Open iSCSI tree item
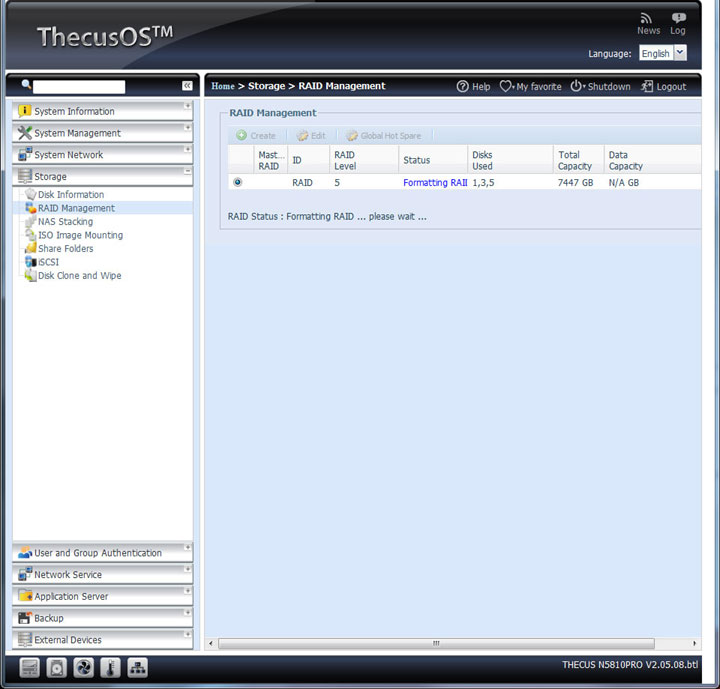The image size is (720, 689). coord(48,262)
